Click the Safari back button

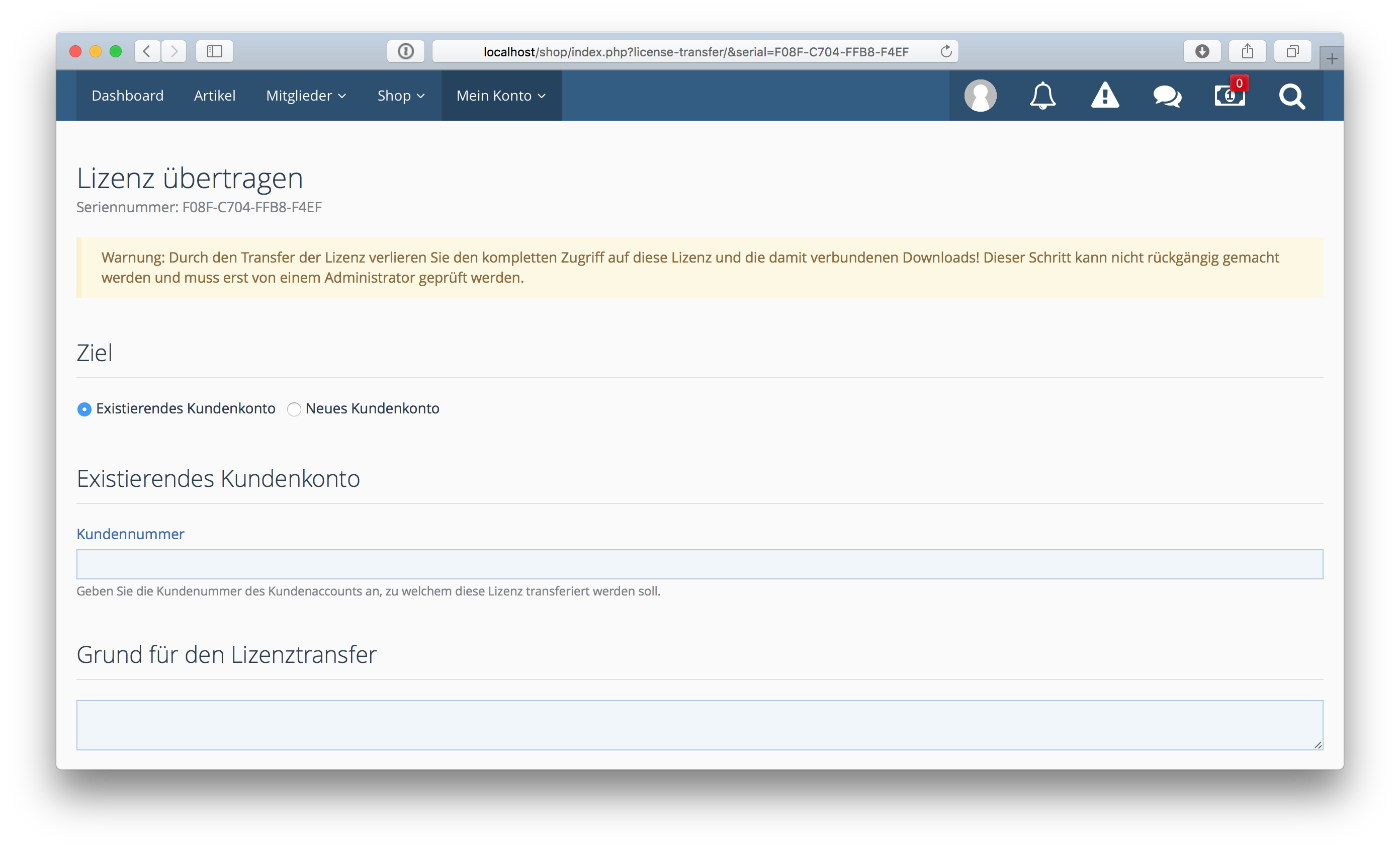(x=147, y=51)
